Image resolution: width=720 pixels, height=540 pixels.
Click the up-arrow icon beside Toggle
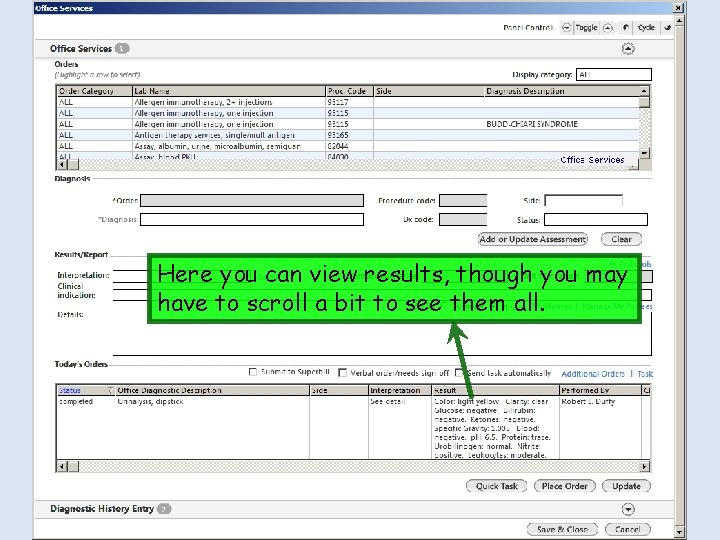pyautogui.click(x=608, y=28)
